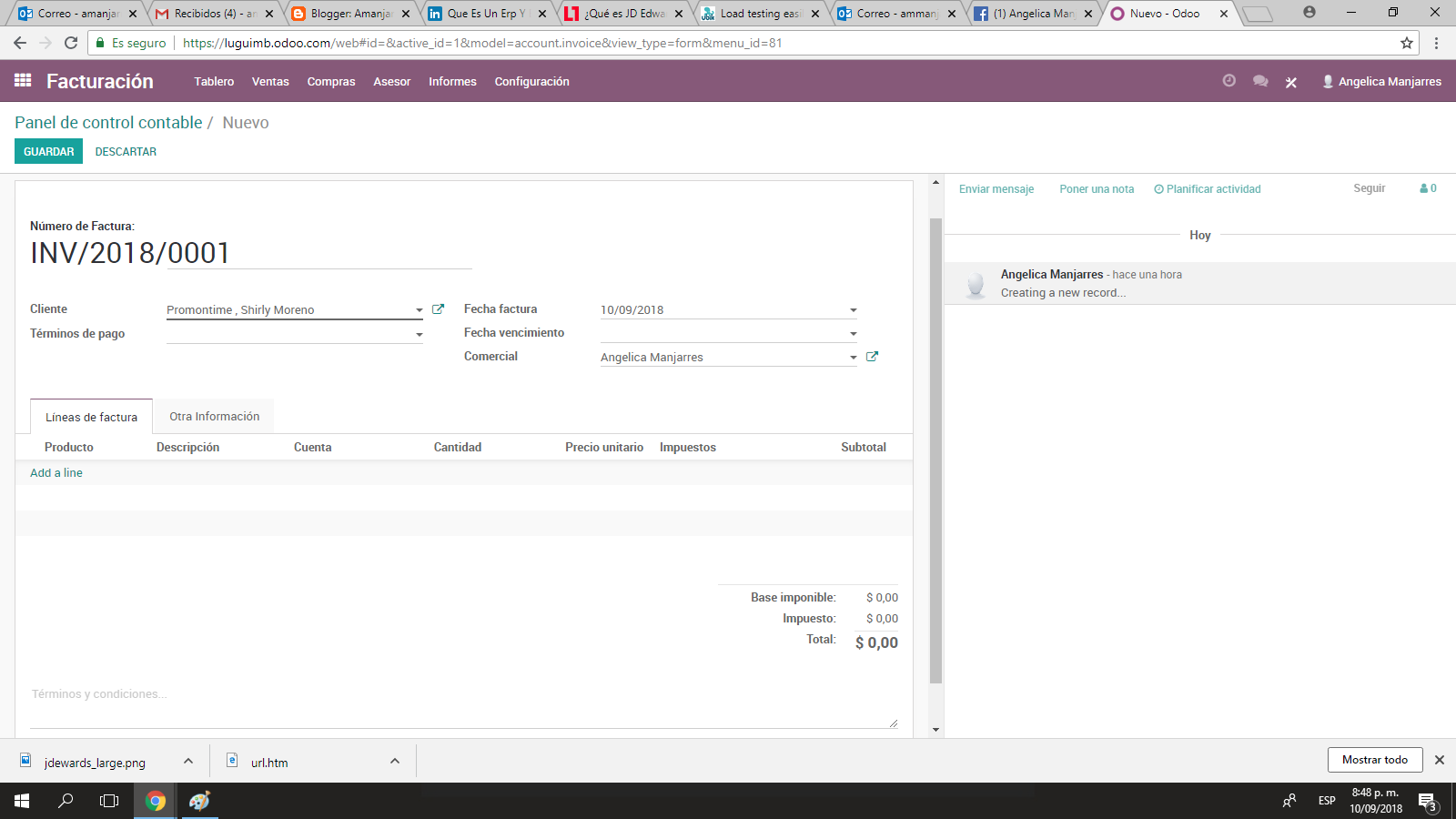Open Windows Start menu
Image resolution: width=1456 pixels, height=819 pixels.
click(22, 801)
